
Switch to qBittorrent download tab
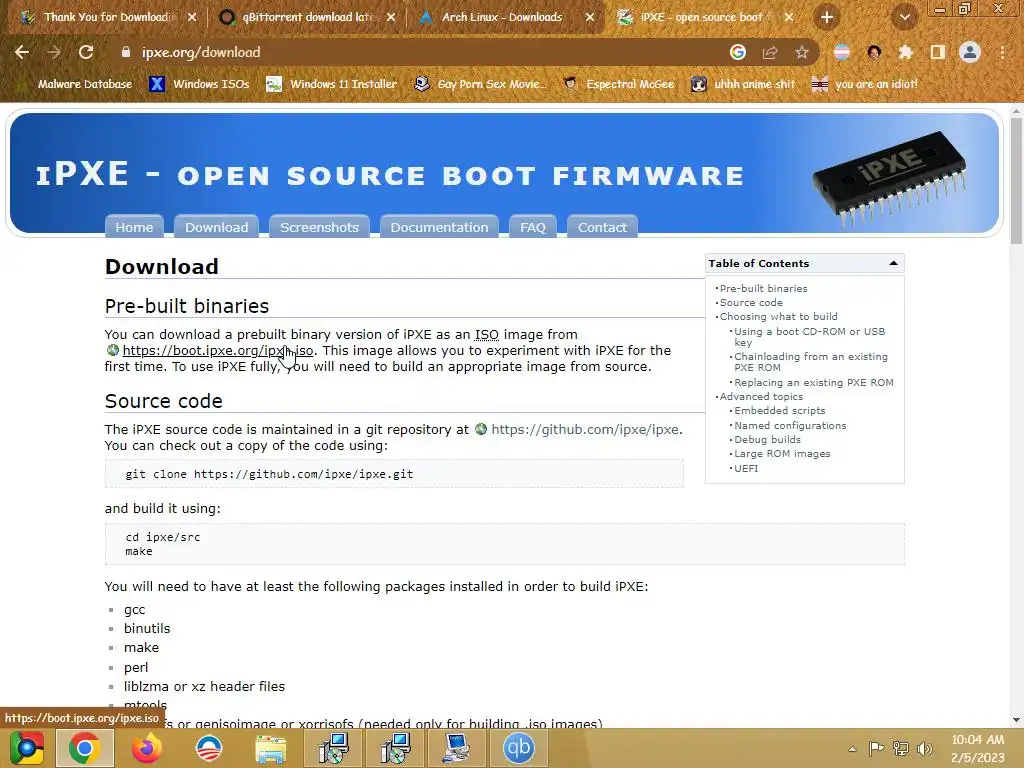[307, 17]
